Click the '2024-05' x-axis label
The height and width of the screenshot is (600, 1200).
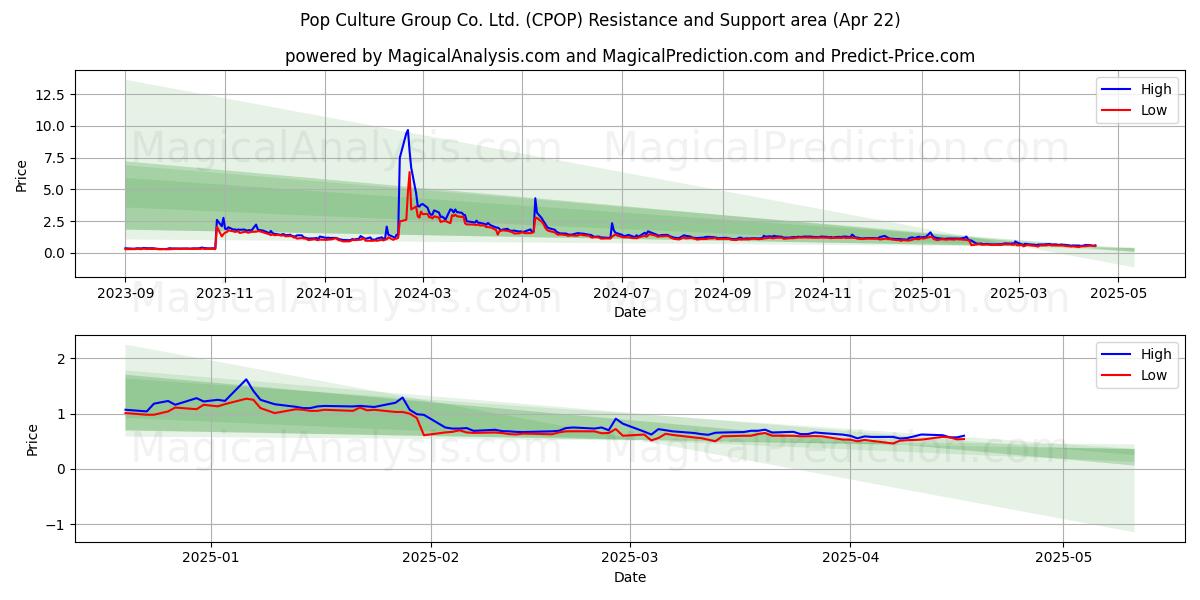(521, 294)
